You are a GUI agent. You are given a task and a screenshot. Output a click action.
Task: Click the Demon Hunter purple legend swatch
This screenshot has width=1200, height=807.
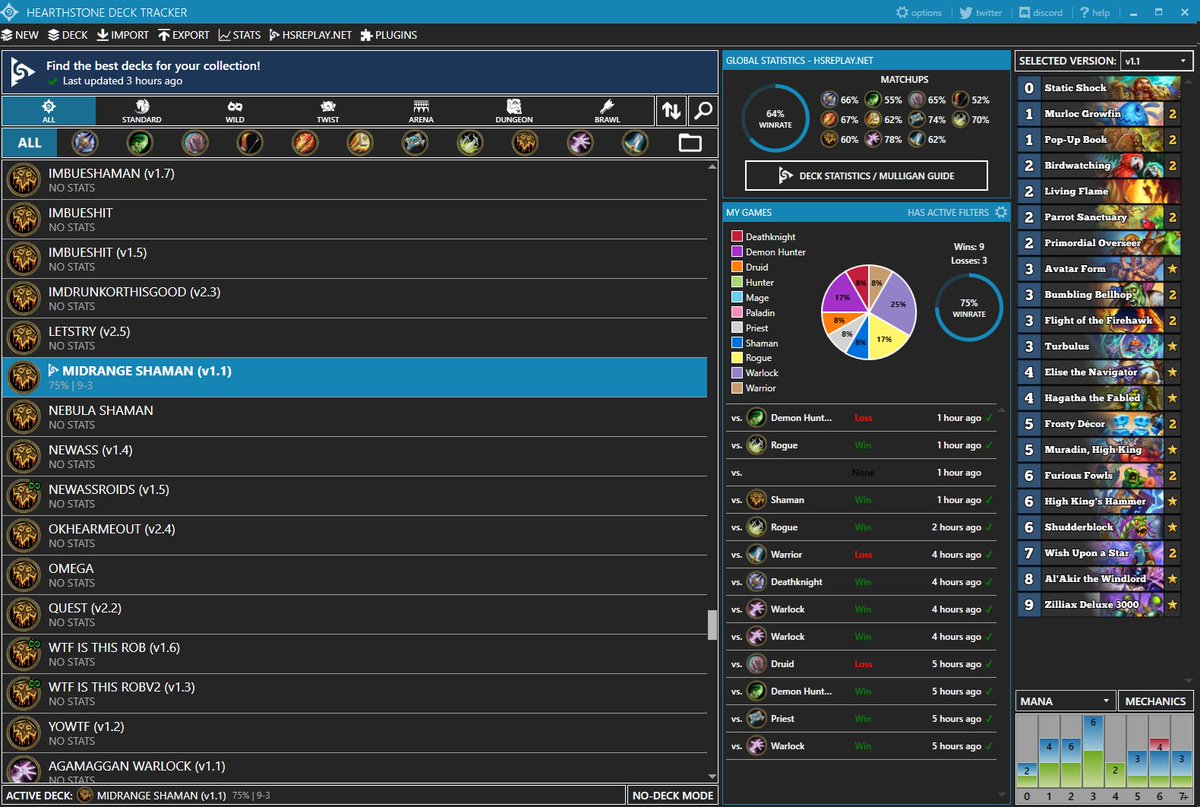[x=737, y=252]
